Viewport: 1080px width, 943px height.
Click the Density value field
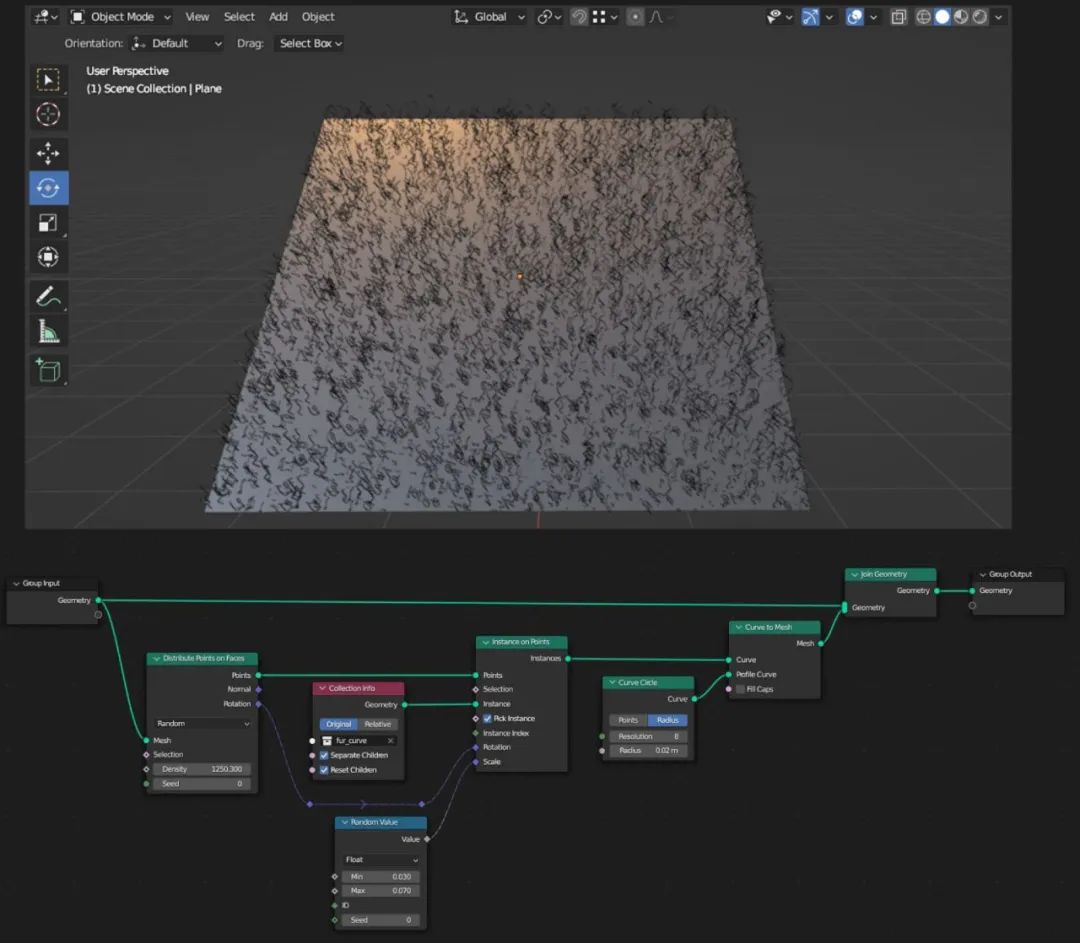click(x=203, y=769)
